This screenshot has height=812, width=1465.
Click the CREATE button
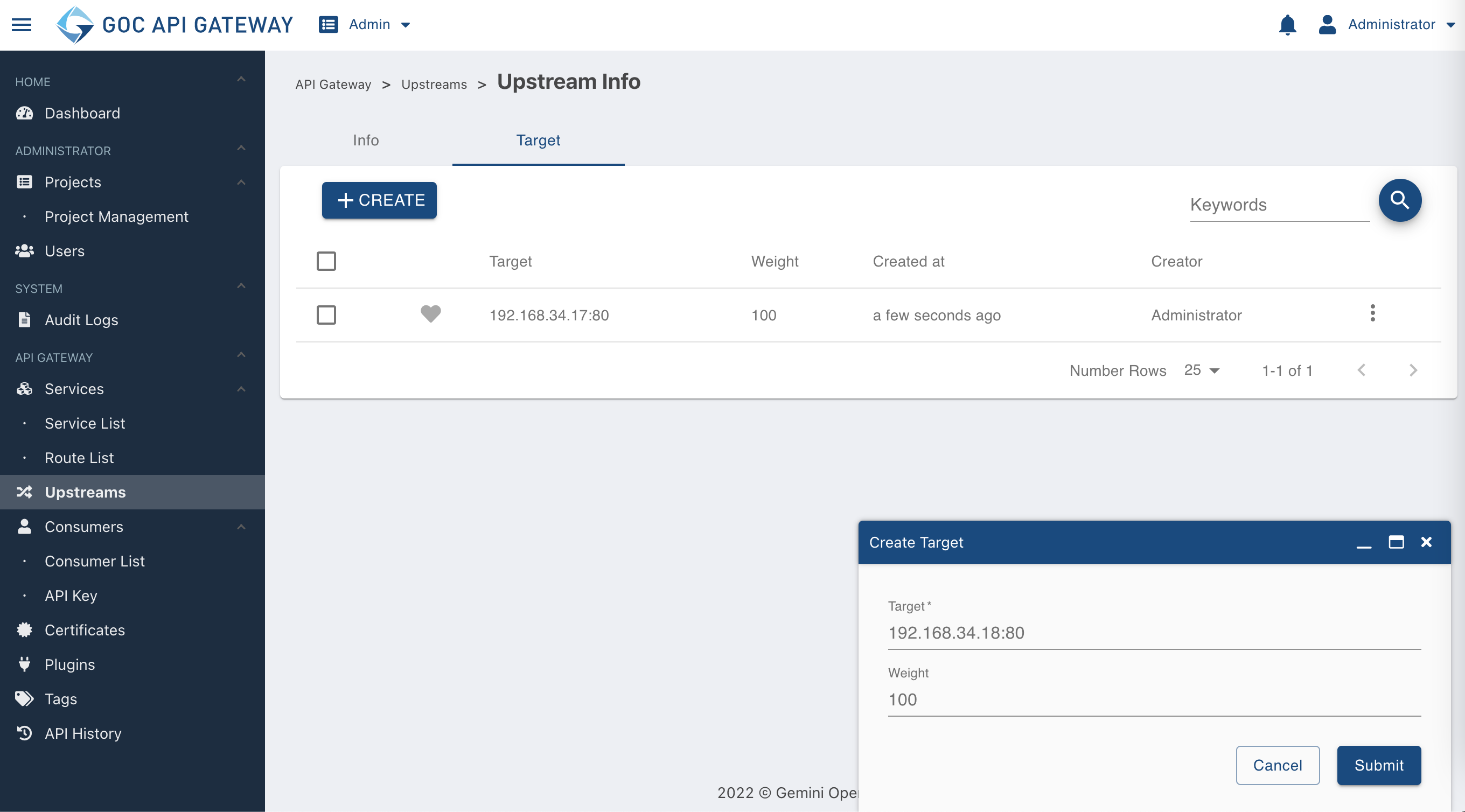379,200
